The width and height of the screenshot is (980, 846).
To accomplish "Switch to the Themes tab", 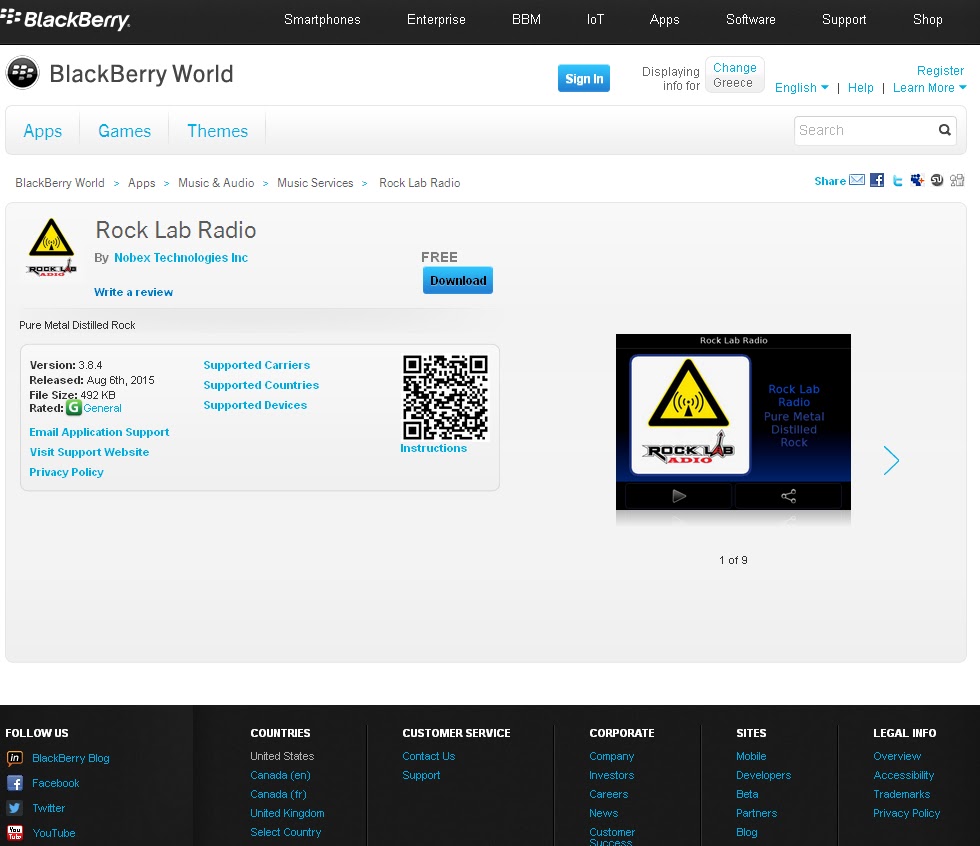I will (x=218, y=131).
